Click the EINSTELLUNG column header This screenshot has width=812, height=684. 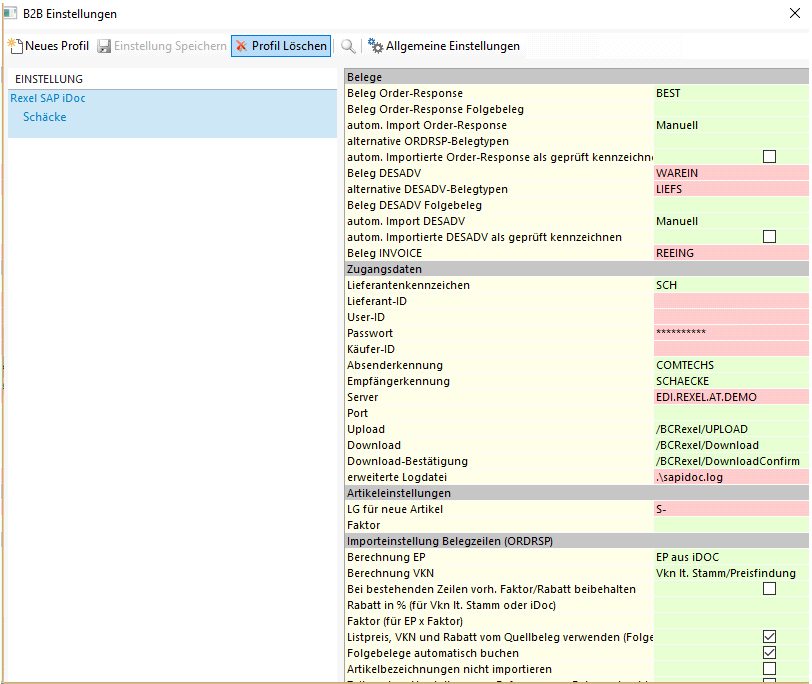point(49,78)
